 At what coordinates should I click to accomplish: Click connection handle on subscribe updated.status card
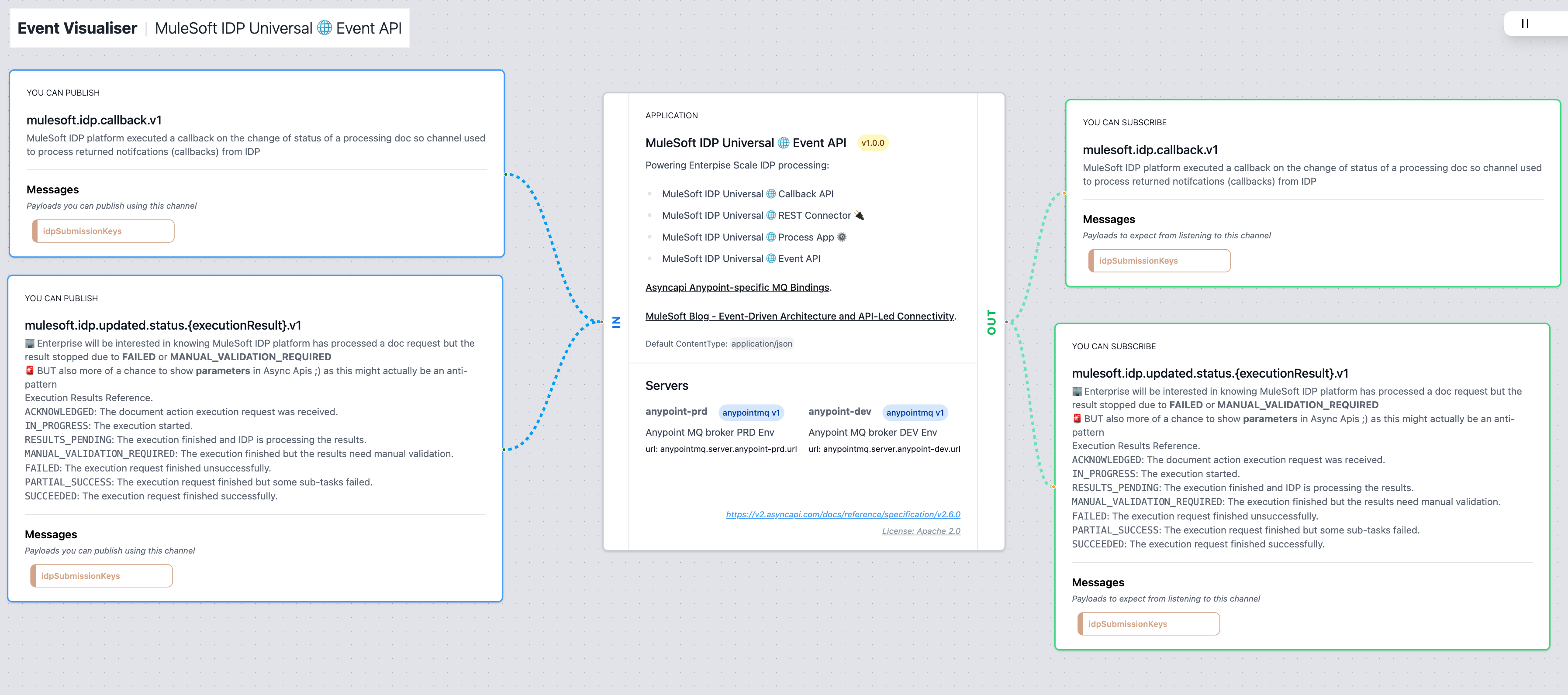[x=1053, y=487]
